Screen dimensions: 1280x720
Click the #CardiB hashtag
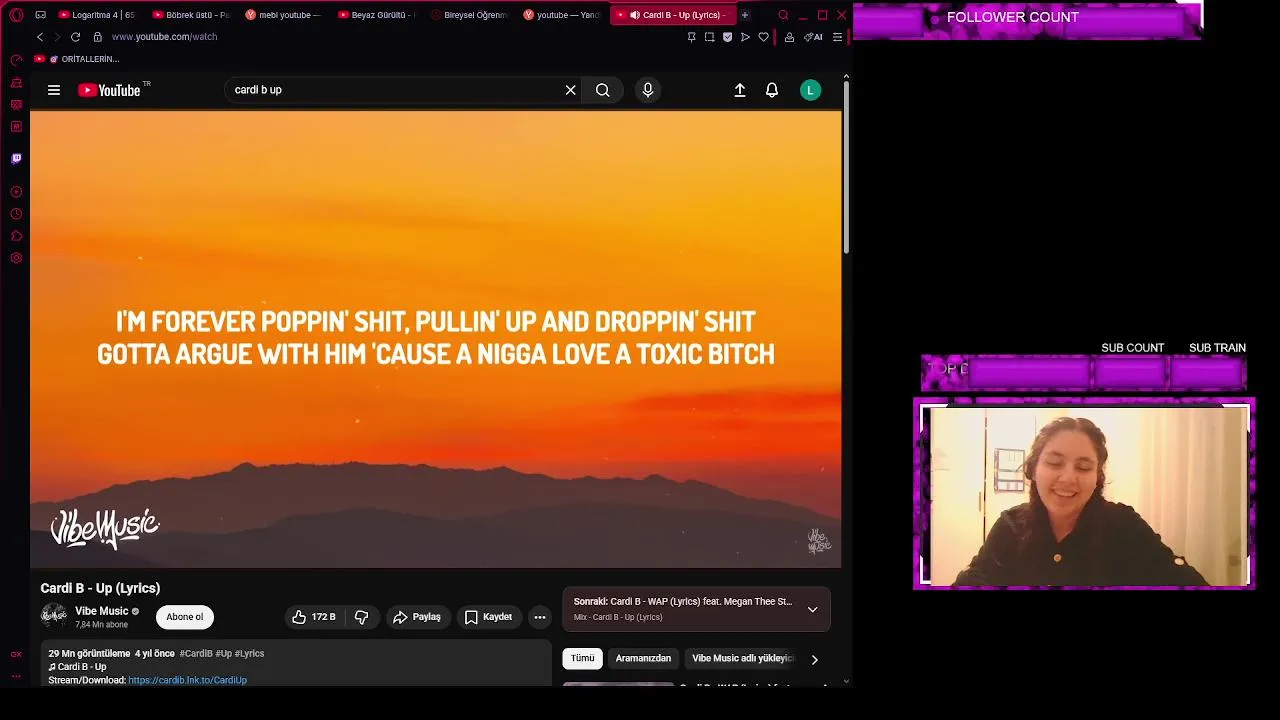coord(196,654)
